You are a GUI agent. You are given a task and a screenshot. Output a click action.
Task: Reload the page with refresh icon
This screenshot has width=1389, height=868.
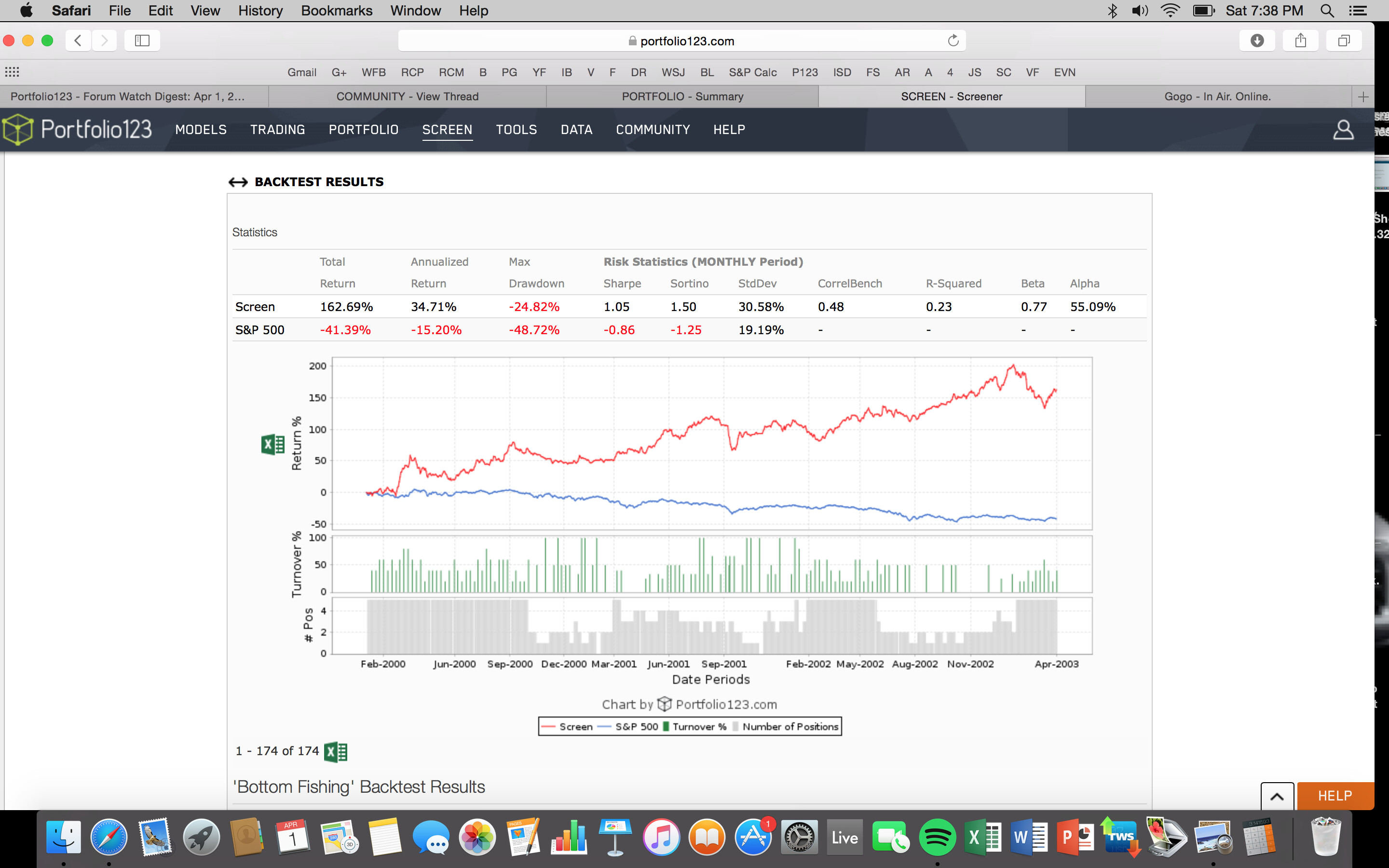tap(953, 40)
